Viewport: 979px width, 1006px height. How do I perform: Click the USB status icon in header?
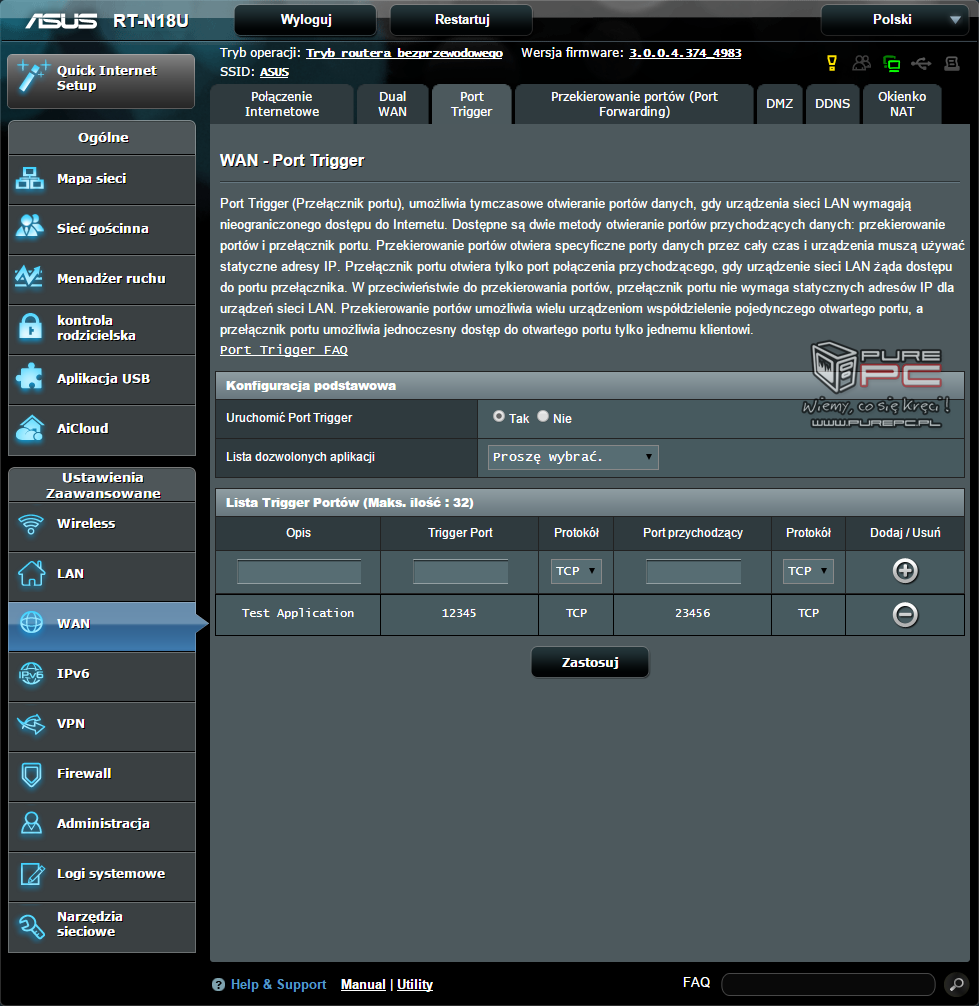pyautogui.click(x=921, y=64)
